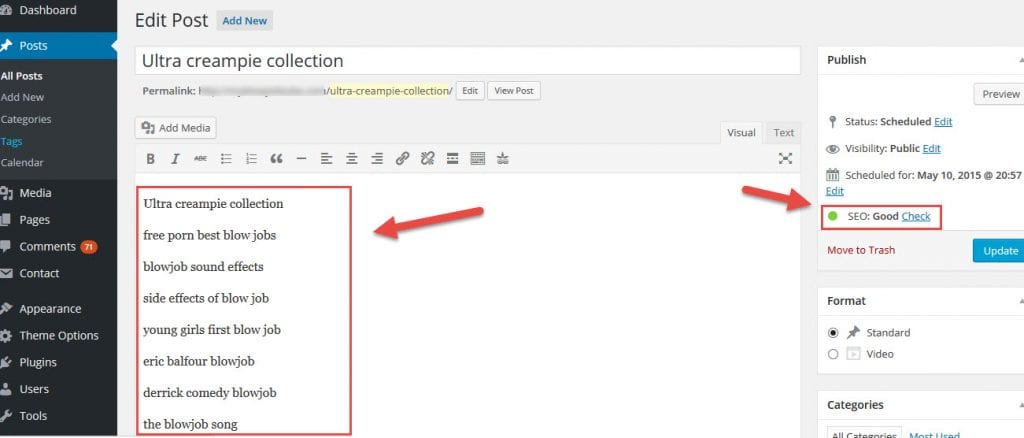Viewport: 1024px width, 438px height.
Task: Click the remove link icon
Action: click(427, 158)
